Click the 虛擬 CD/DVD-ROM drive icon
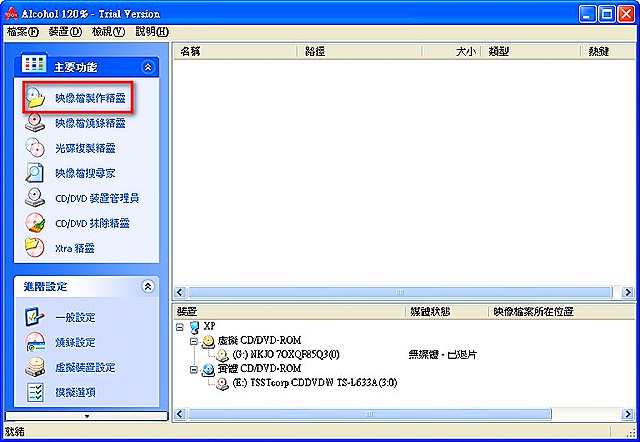640x442 pixels. click(x=208, y=341)
